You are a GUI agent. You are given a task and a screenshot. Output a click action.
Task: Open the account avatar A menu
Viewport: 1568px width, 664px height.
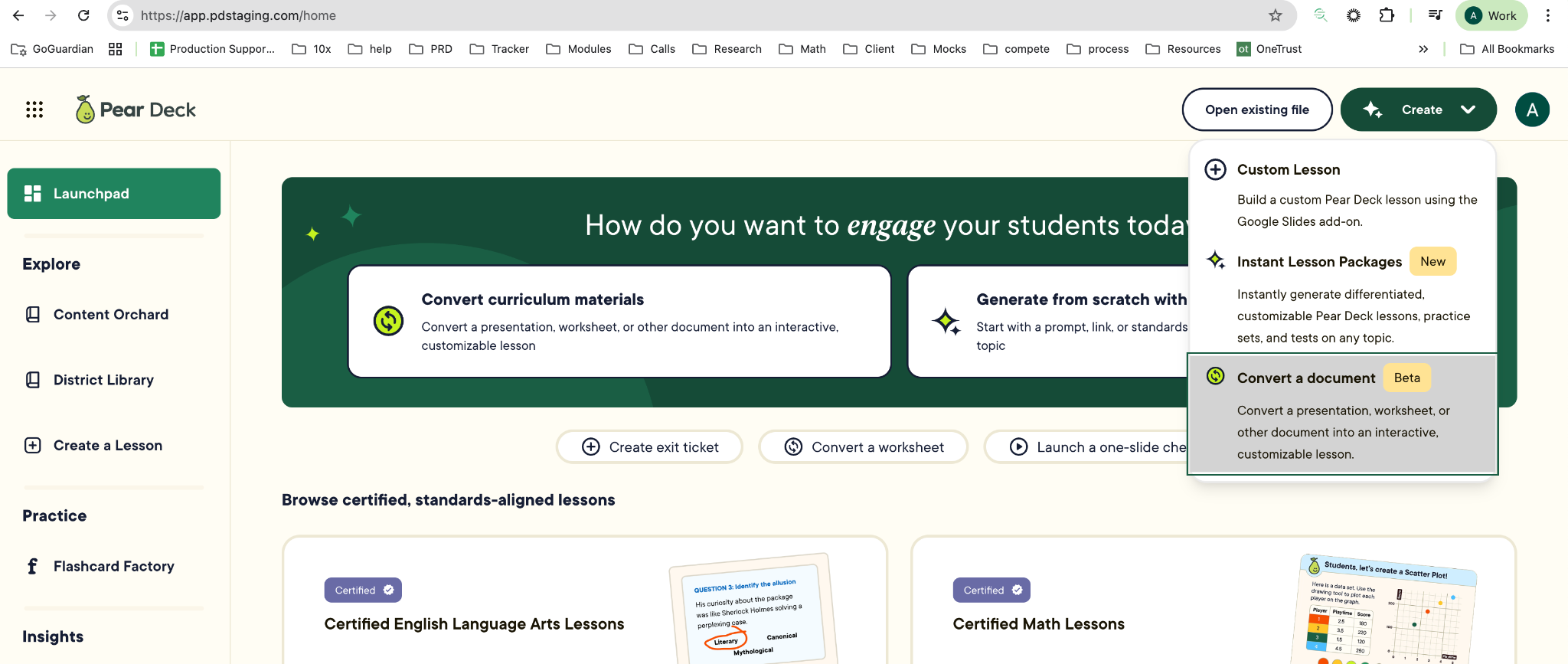(1532, 110)
